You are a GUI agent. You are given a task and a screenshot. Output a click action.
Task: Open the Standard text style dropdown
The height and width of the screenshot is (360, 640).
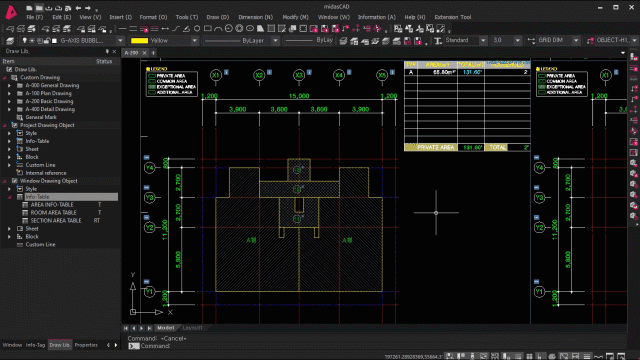483,40
